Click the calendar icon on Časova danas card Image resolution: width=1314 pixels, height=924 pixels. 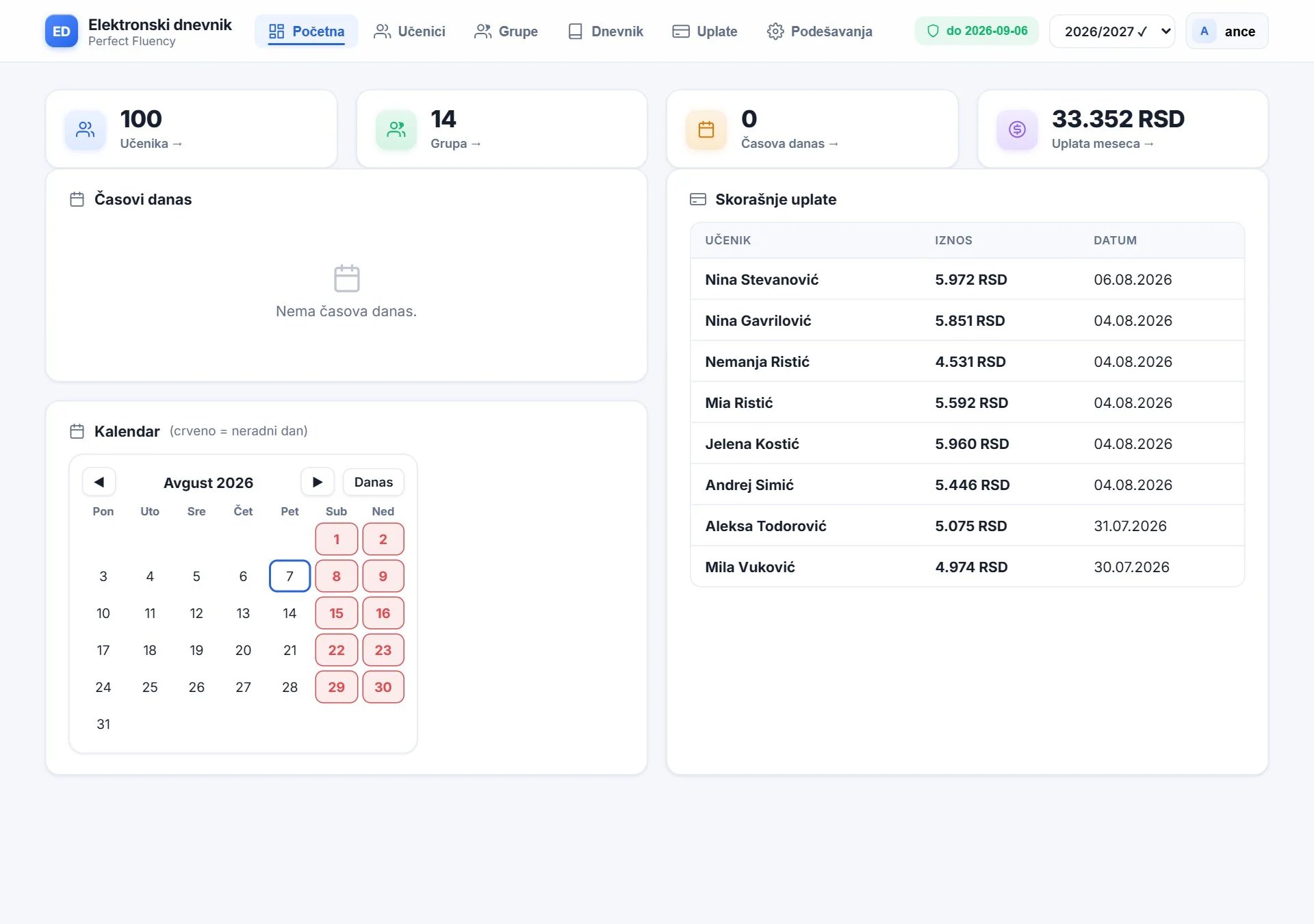pos(706,129)
